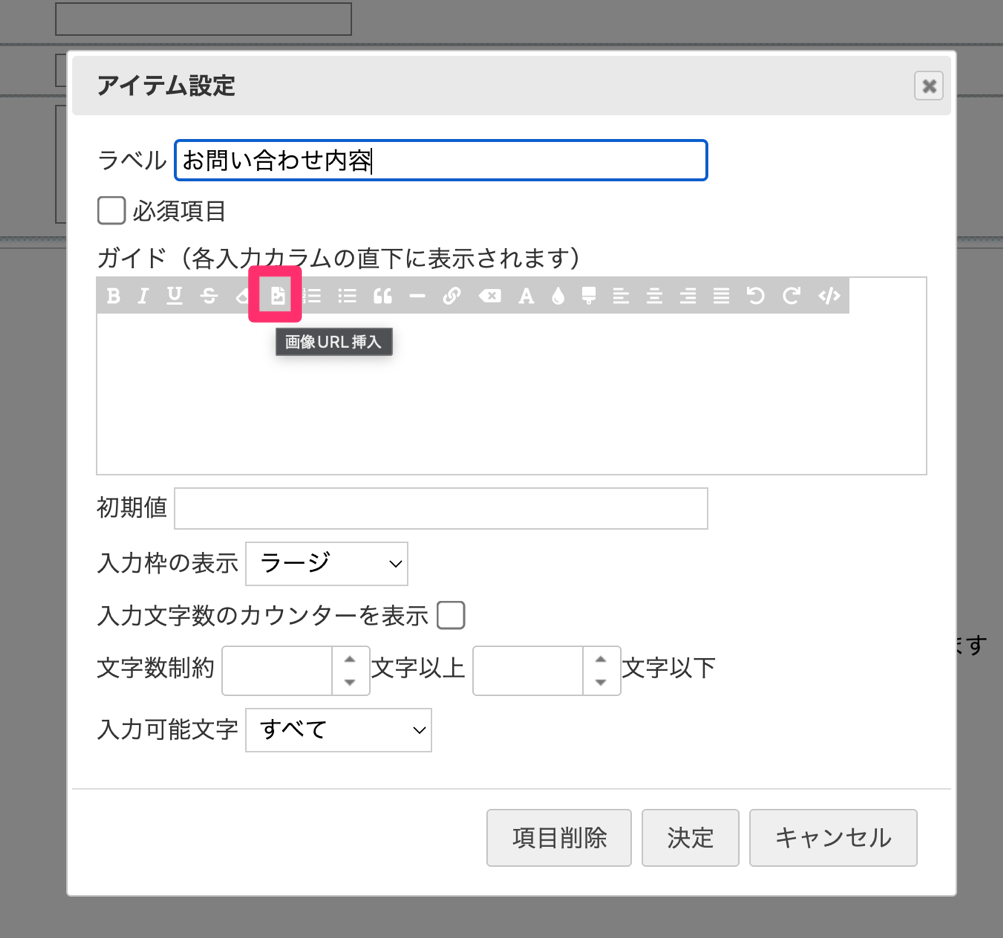Image resolution: width=1003 pixels, height=938 pixels.
Task: Insert a blockquote in the guide
Action: 382,296
